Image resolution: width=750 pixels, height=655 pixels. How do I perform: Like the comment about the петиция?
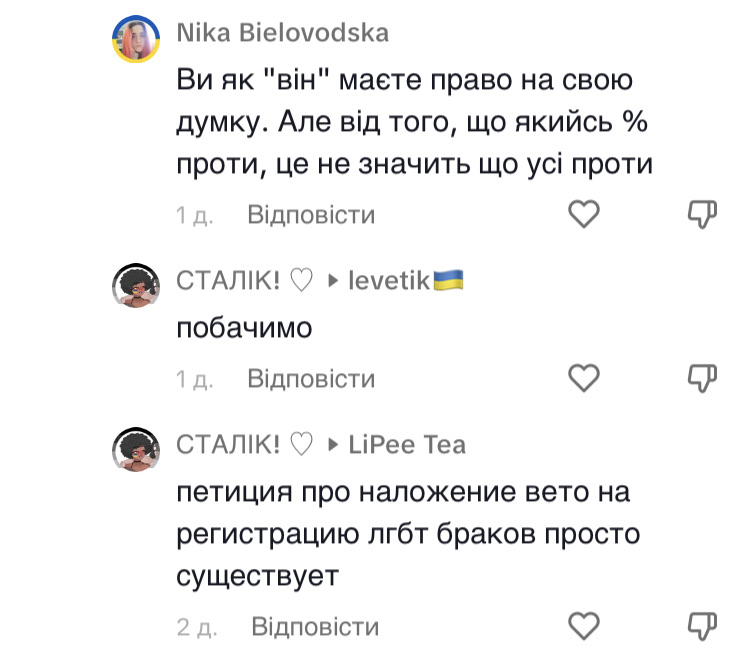click(x=583, y=626)
